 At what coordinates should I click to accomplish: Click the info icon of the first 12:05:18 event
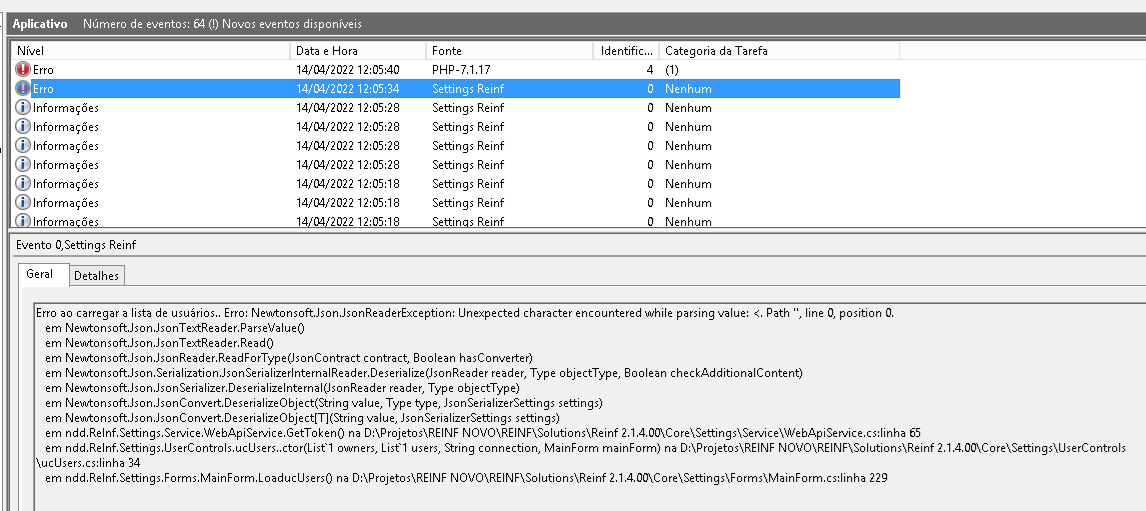click(x=23, y=184)
